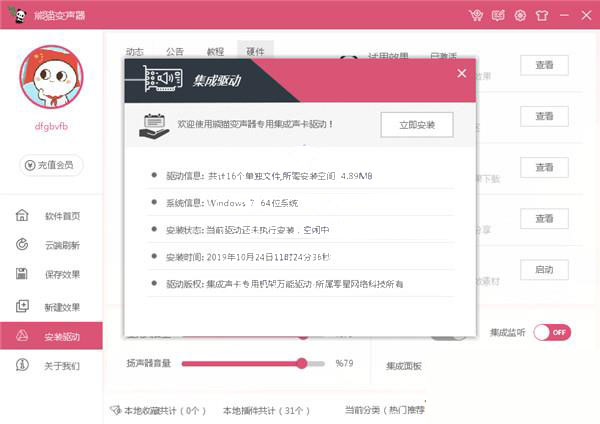
Task: Click the 充值会员 recharge button
Action: coord(51,165)
